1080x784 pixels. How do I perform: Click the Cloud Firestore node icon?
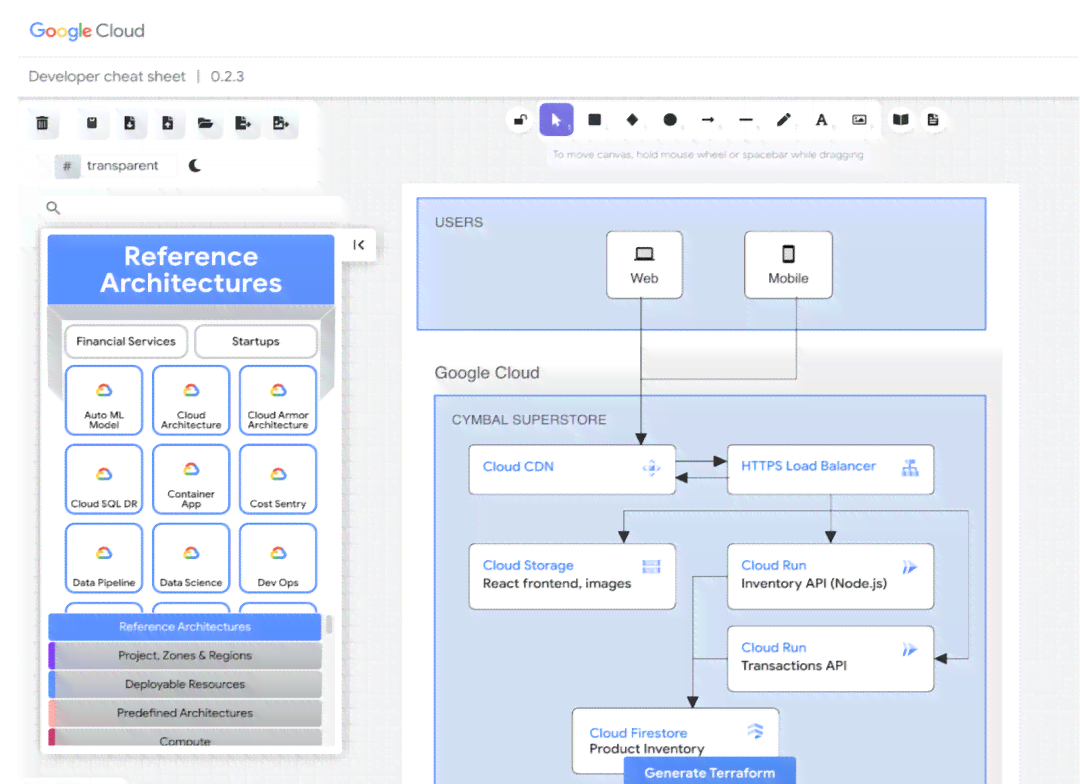point(755,731)
